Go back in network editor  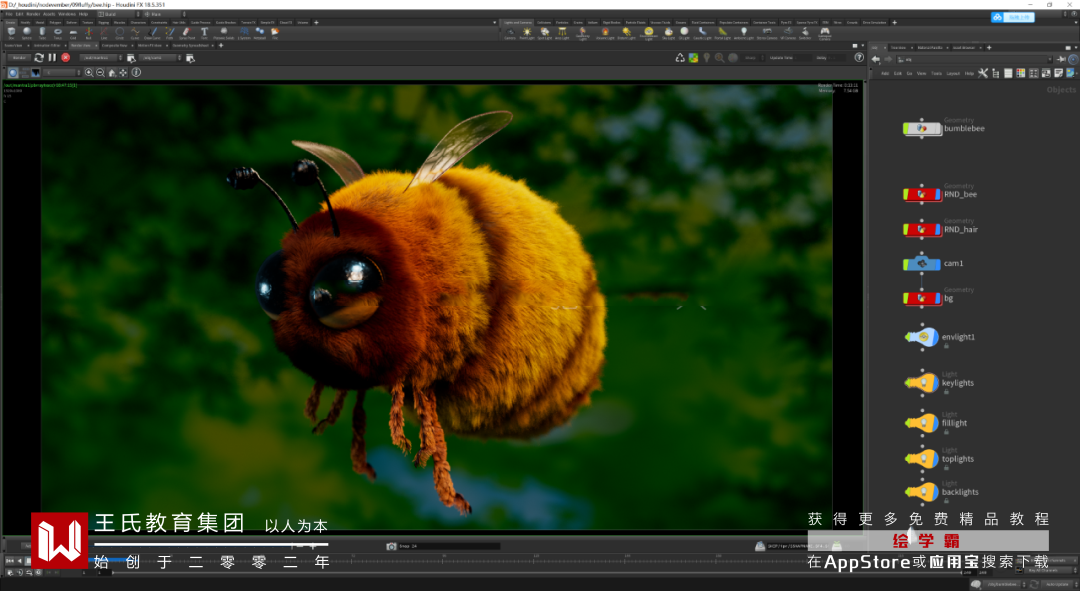tap(876, 59)
